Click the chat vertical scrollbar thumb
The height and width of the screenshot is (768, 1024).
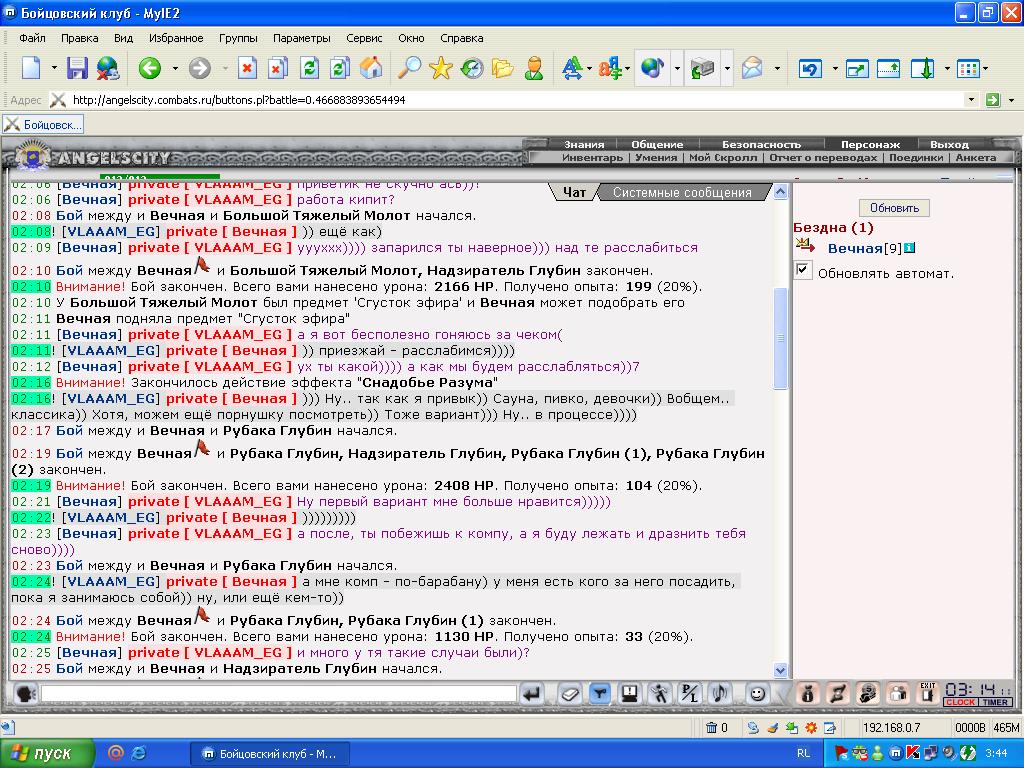780,338
